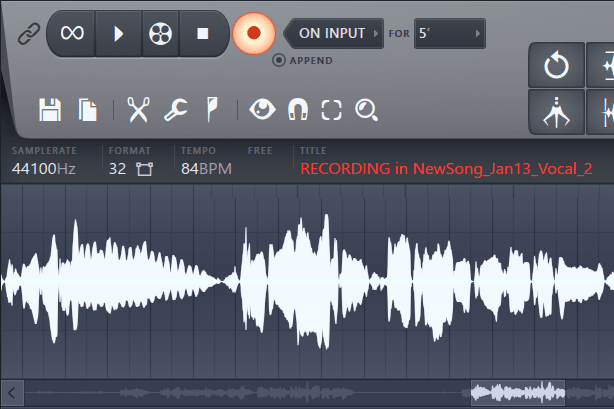Toggle loop playback infinity button
Viewport: 614px width, 409px height.
tap(72, 33)
